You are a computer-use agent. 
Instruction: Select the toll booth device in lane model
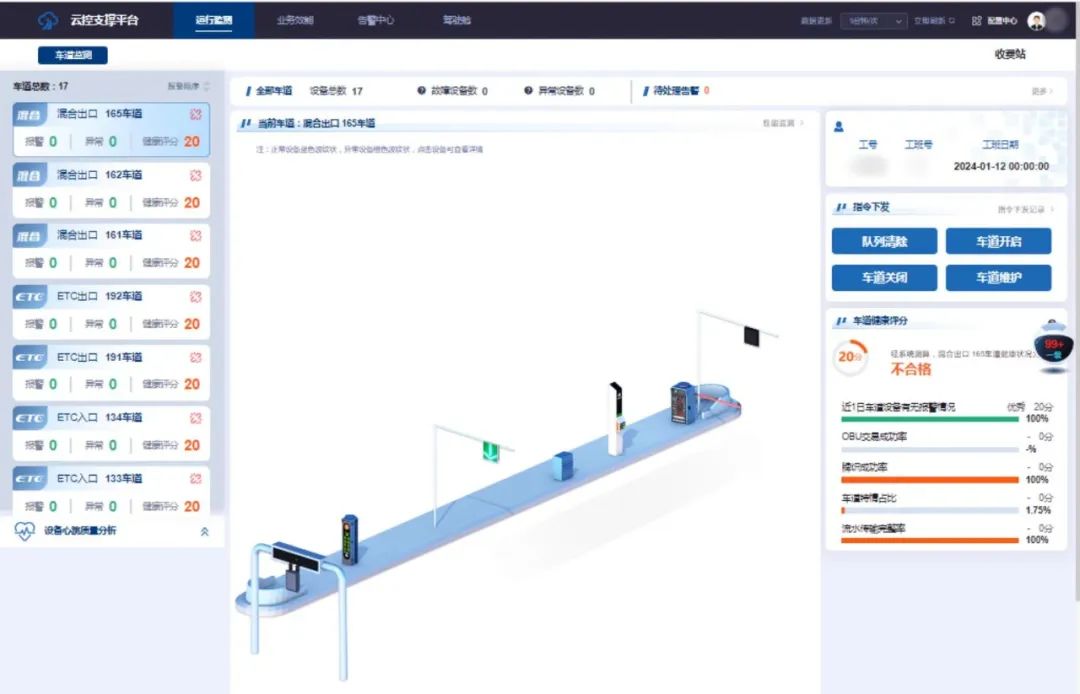[683, 403]
